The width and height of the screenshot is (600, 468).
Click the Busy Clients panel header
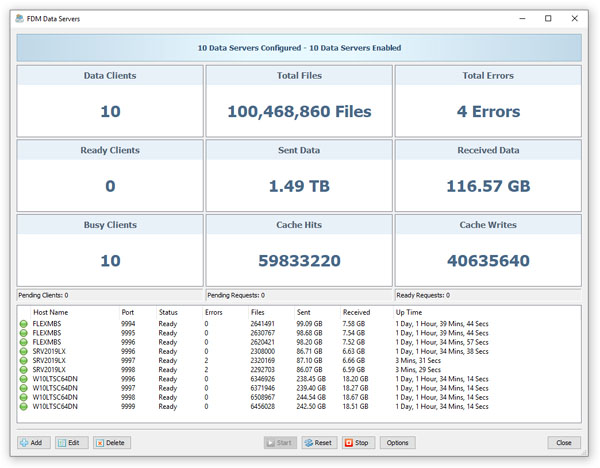click(110, 225)
